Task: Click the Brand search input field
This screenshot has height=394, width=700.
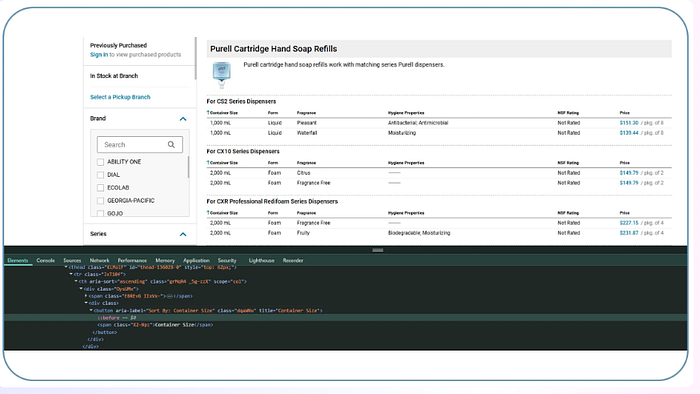Action: 140,145
